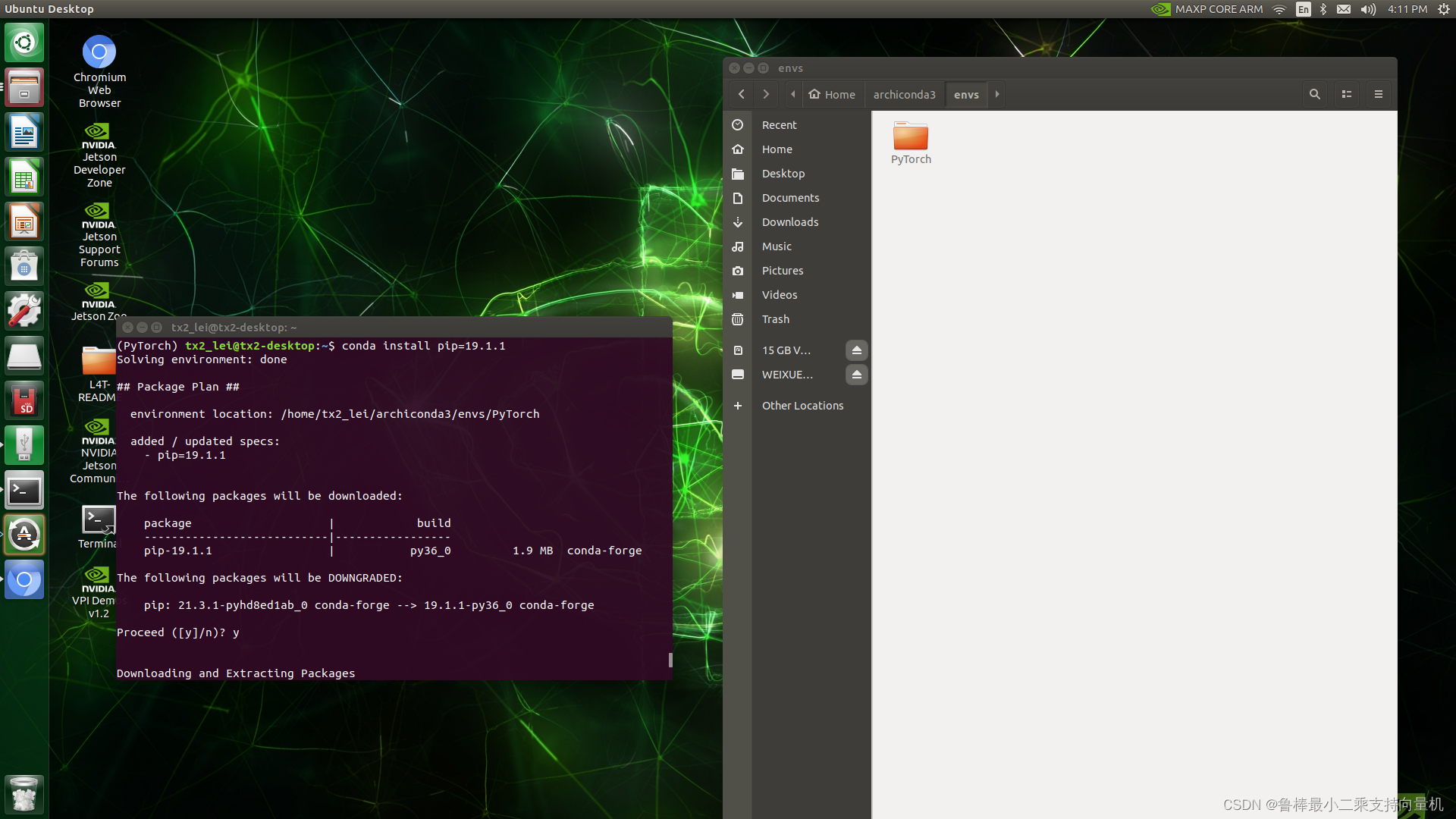Viewport: 1456px width, 819px height.
Task: Open Ubuntu Software store from launcher
Action: click(x=24, y=266)
